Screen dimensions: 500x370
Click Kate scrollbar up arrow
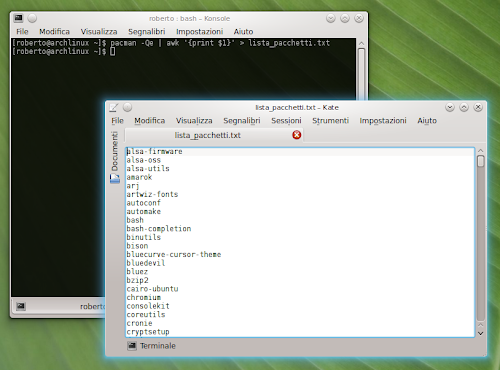pyautogui.click(x=480, y=151)
